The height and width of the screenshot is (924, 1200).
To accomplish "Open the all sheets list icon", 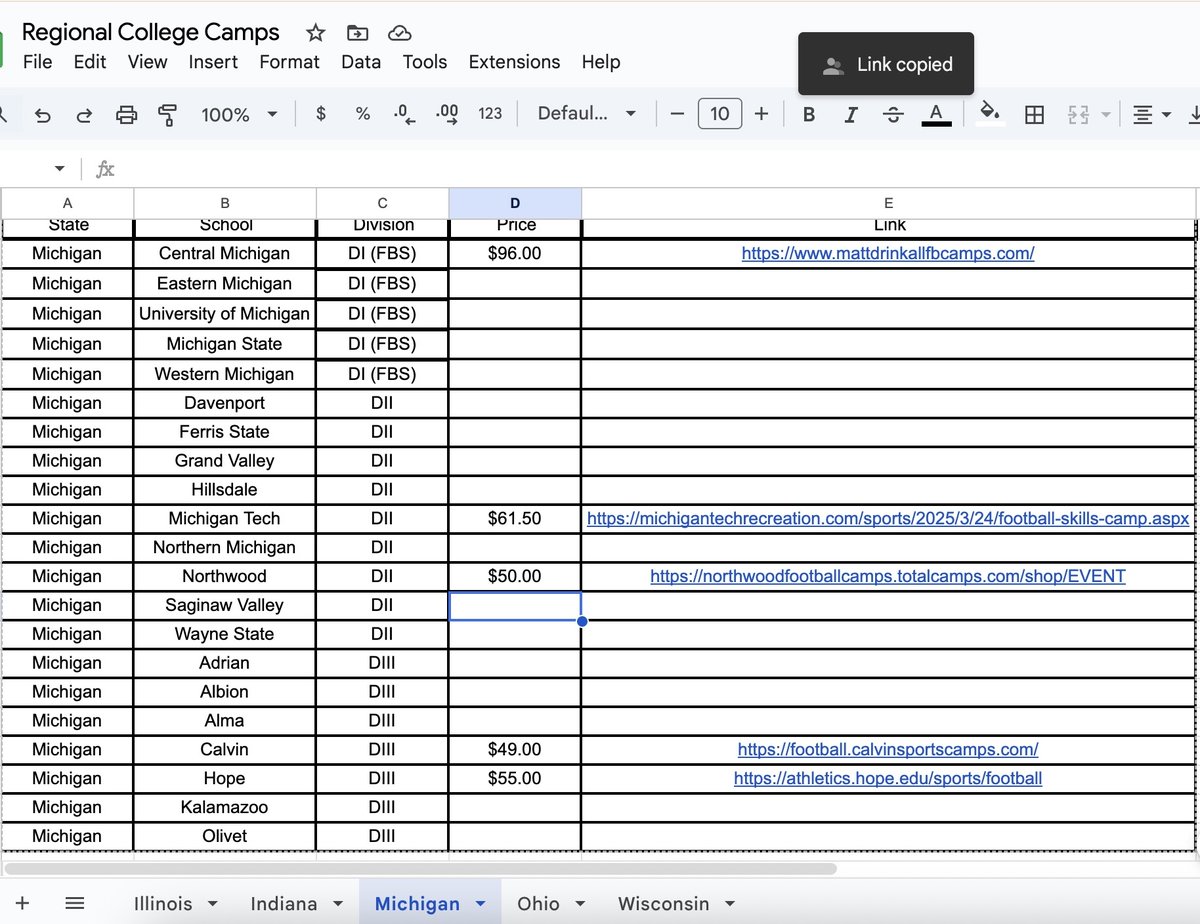I will point(74,903).
